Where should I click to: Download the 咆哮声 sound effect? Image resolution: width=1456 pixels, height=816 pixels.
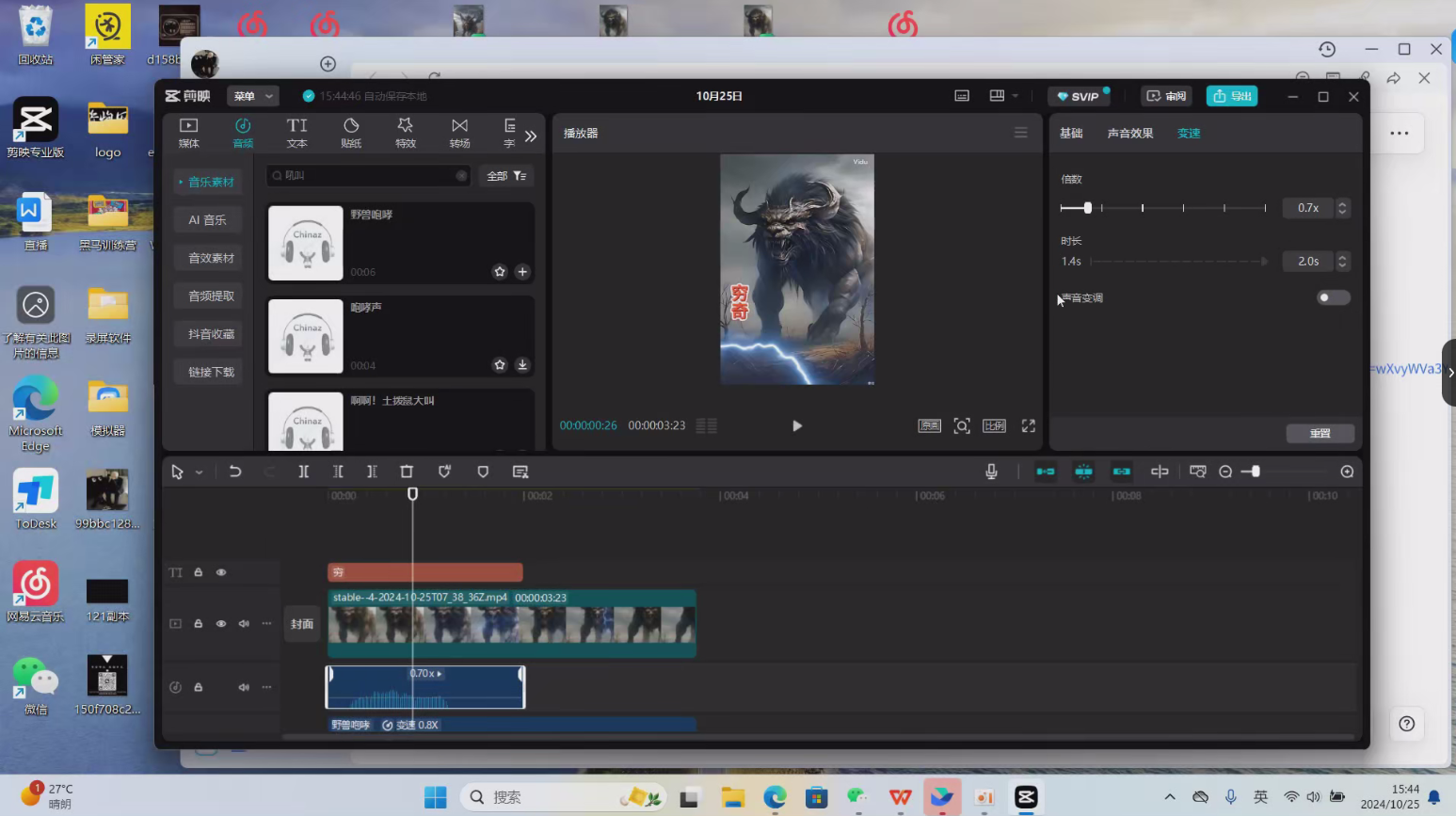[522, 365]
